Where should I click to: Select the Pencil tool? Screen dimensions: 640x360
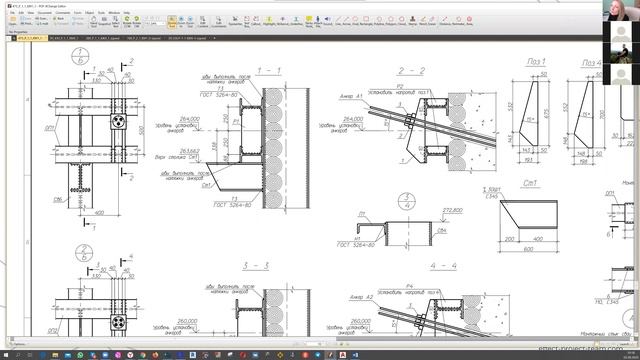423,21
